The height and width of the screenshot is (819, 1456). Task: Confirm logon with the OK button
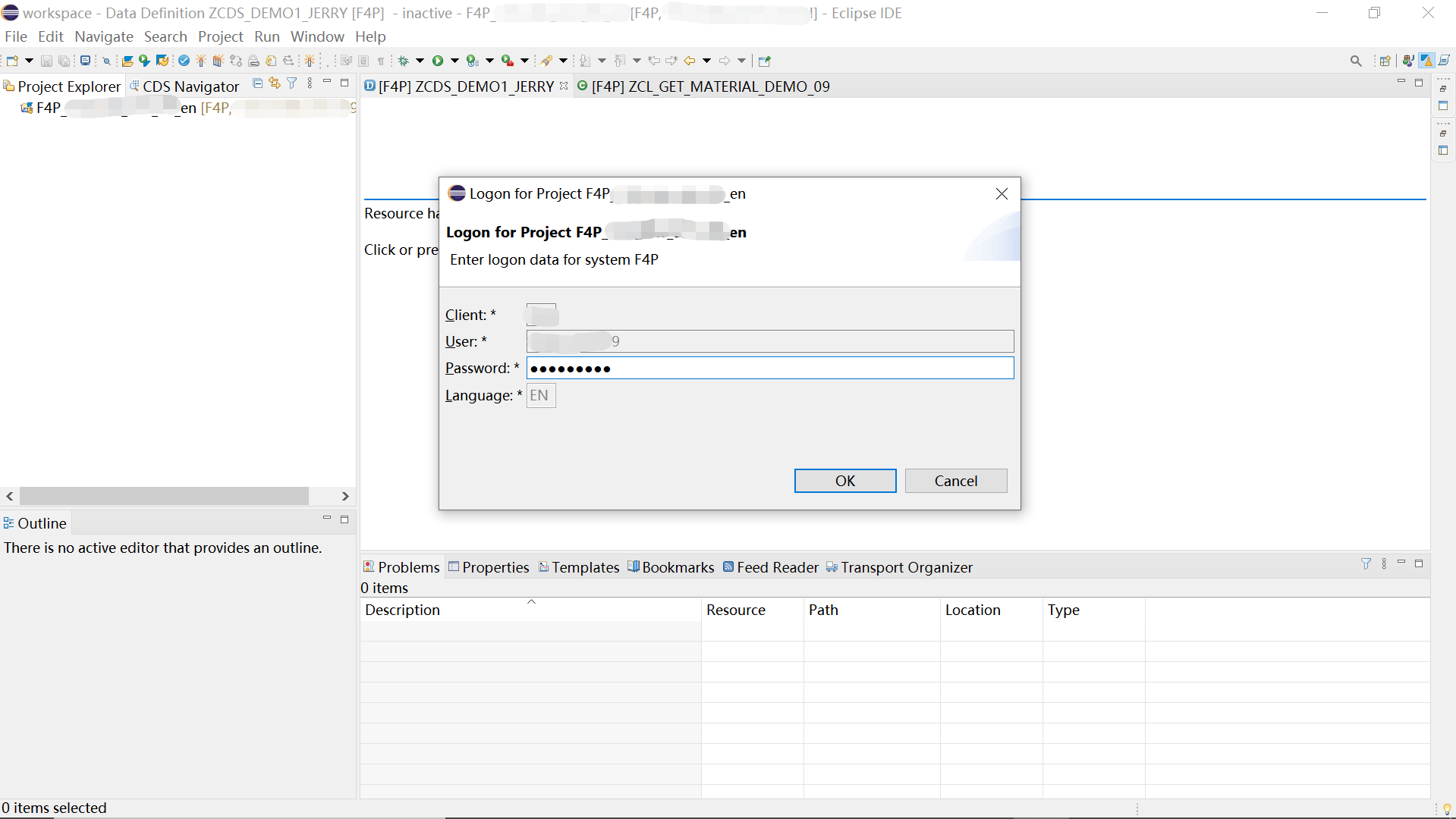[x=844, y=480]
